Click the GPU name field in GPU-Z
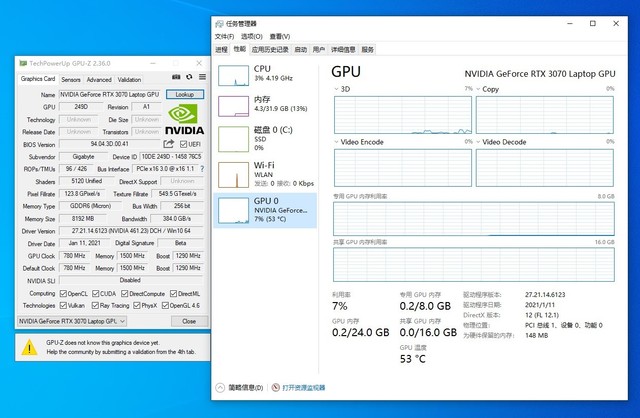Screen dimensions: 640x418 coord(110,94)
